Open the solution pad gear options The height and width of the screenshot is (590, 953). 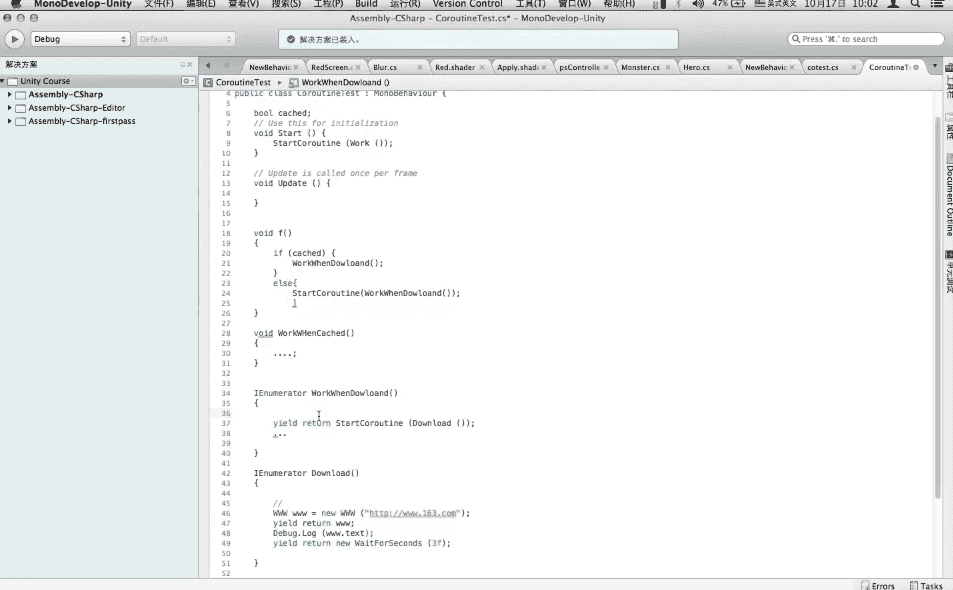(187, 81)
